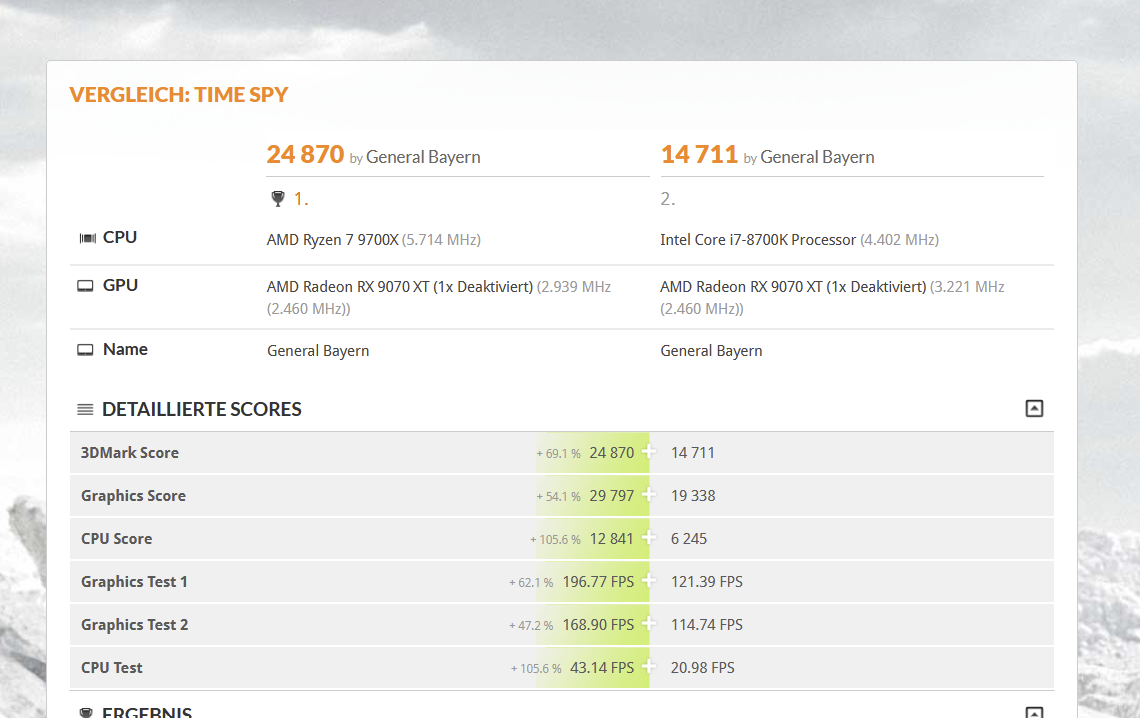
Task: Click the 121.39 FPS value
Action: 707,581
